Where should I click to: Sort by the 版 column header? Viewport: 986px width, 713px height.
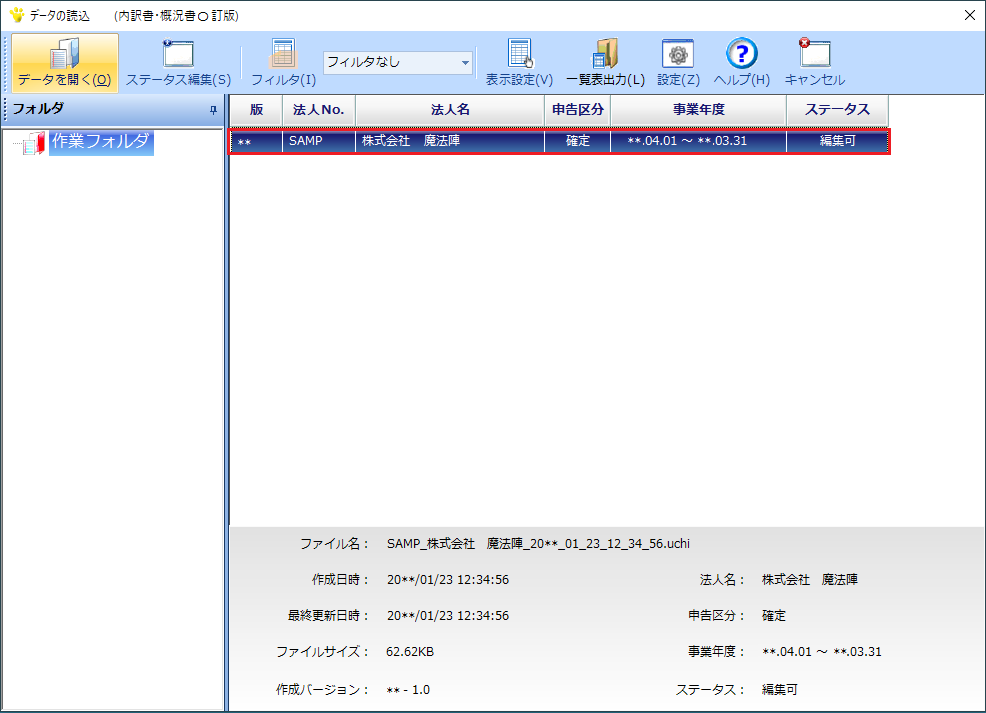point(256,110)
